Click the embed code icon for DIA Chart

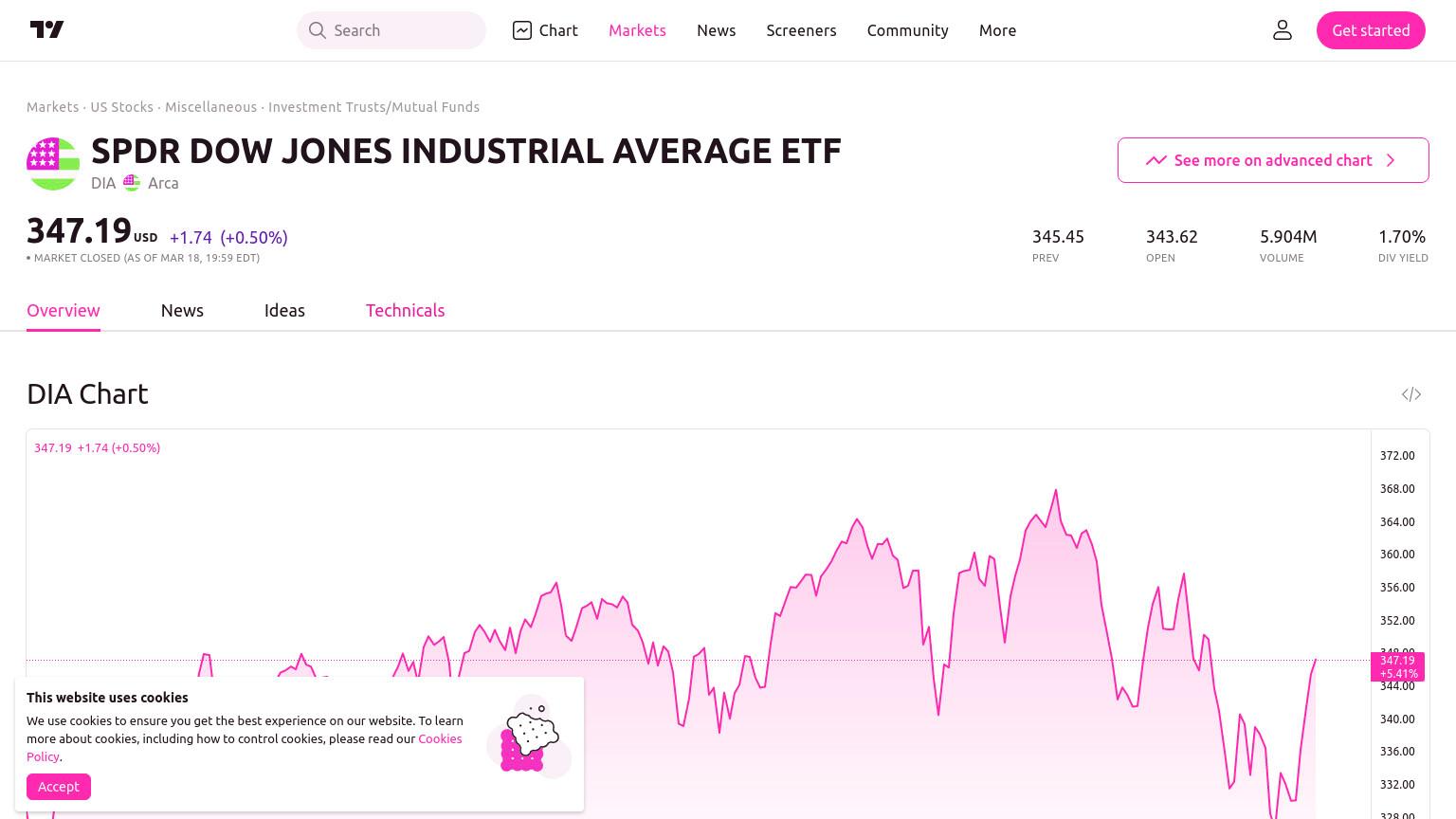(1411, 394)
